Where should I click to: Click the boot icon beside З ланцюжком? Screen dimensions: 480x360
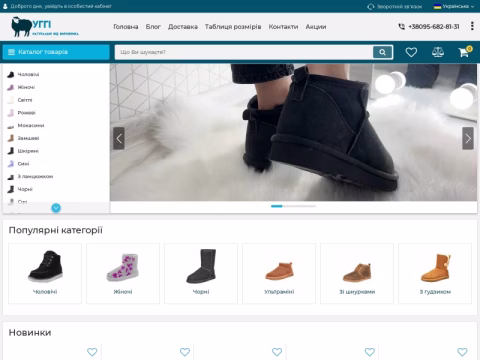pos(11,177)
